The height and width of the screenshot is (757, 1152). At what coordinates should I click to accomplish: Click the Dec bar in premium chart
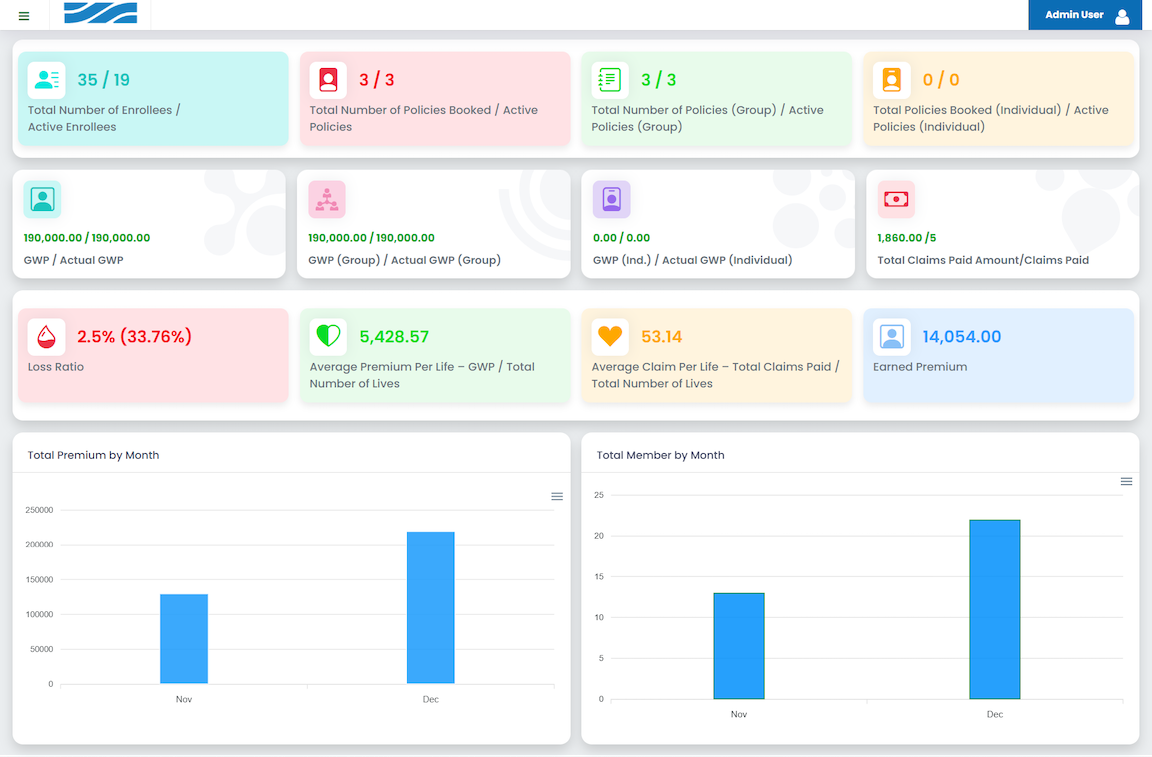click(430, 608)
